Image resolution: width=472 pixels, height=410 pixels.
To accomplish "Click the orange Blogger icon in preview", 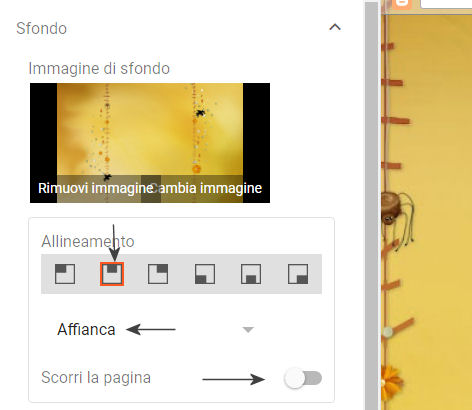I will (x=402, y=4).
